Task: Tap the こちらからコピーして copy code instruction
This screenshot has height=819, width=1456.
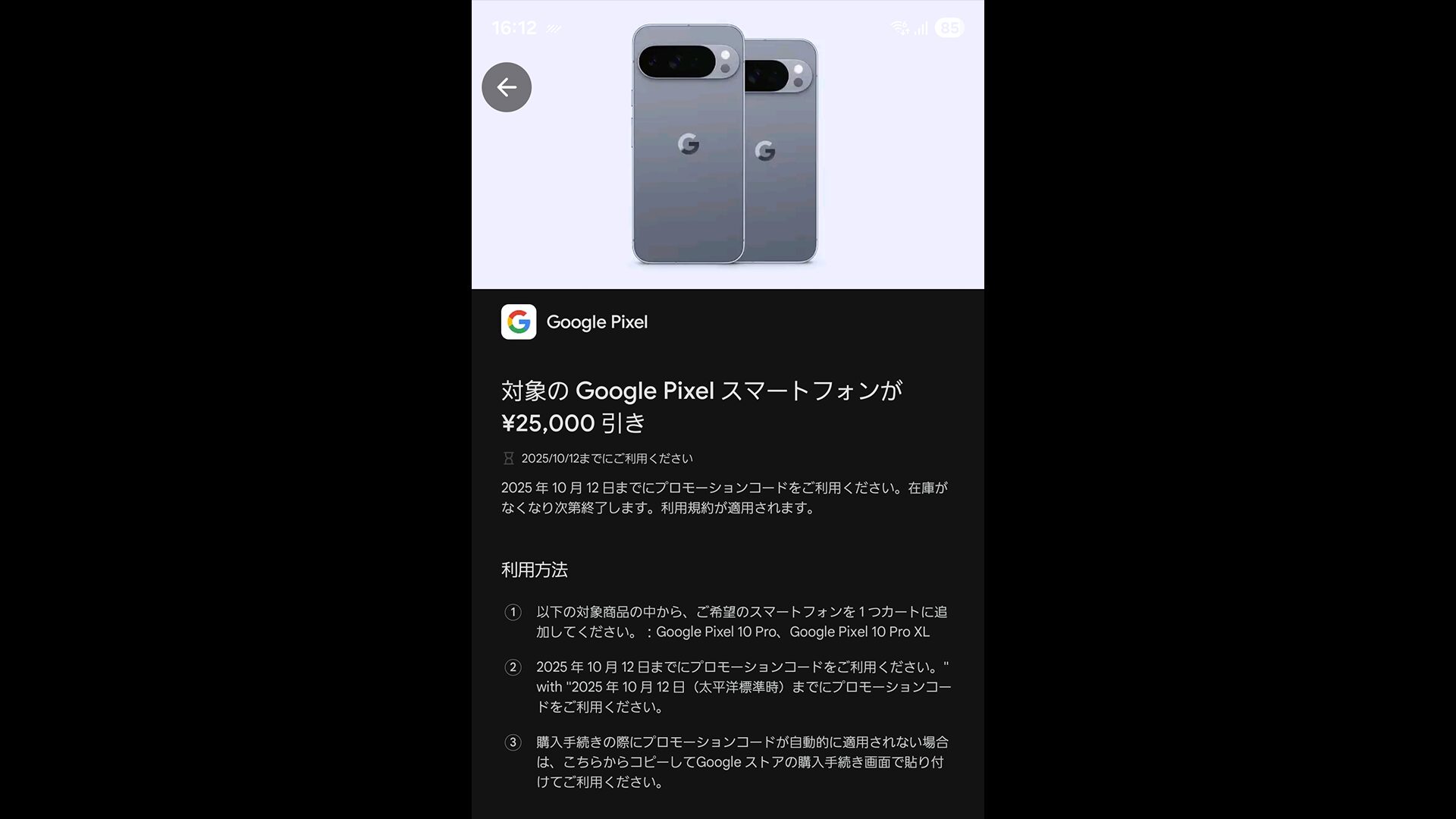Action: click(x=629, y=762)
